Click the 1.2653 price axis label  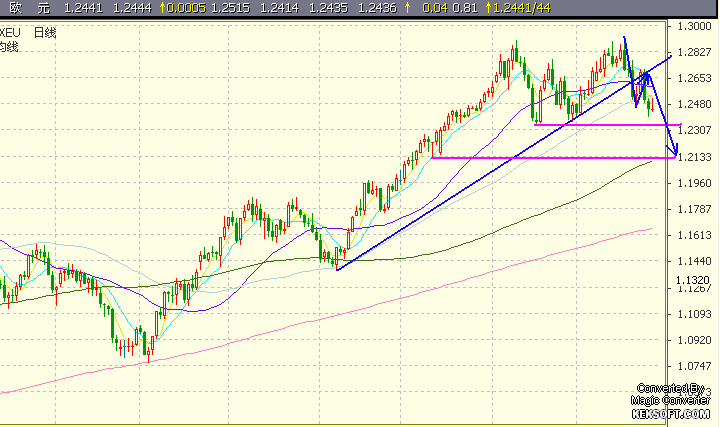pyautogui.click(x=694, y=78)
